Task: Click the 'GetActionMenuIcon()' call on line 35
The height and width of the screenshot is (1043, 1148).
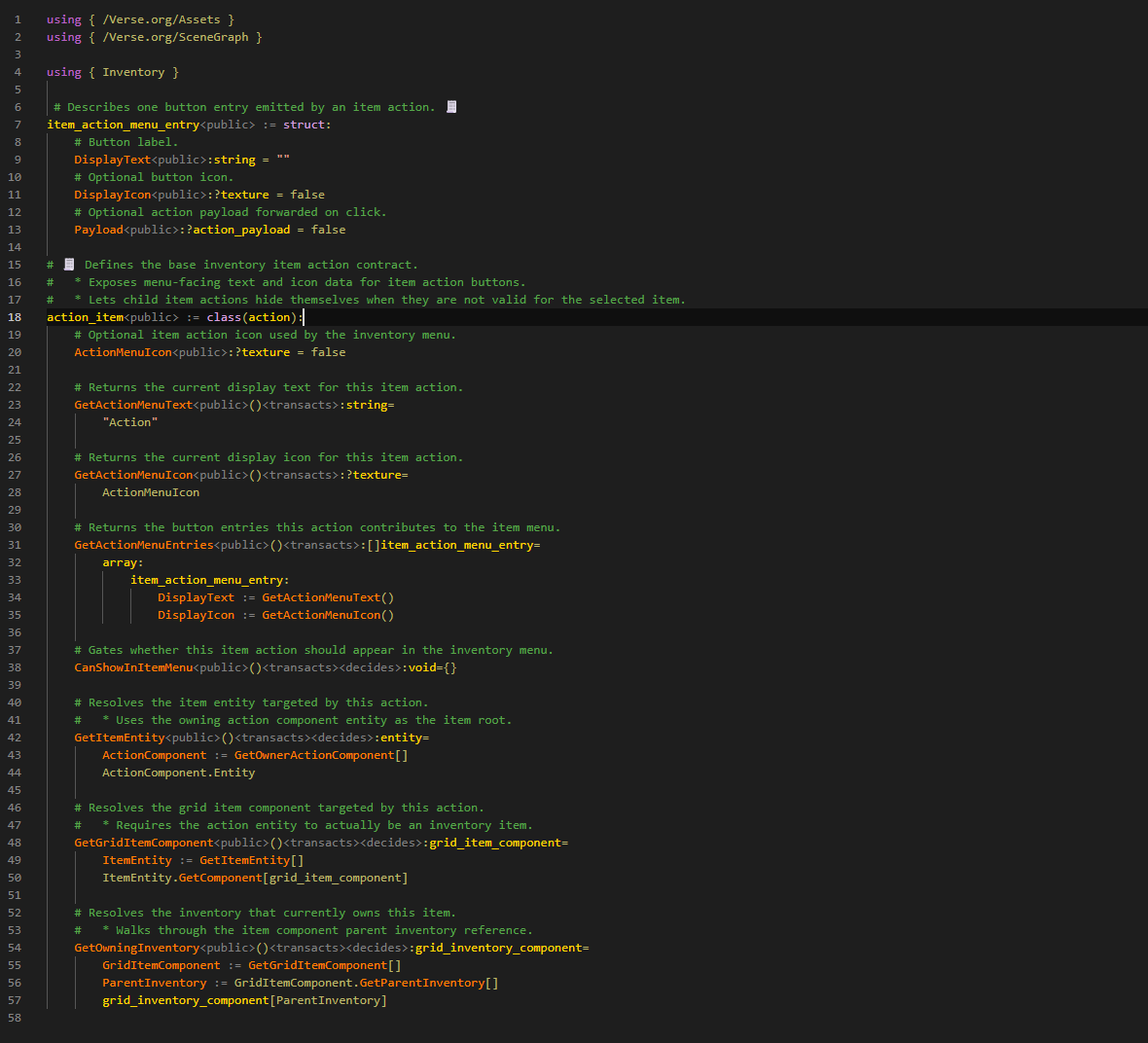Action: [x=328, y=615]
